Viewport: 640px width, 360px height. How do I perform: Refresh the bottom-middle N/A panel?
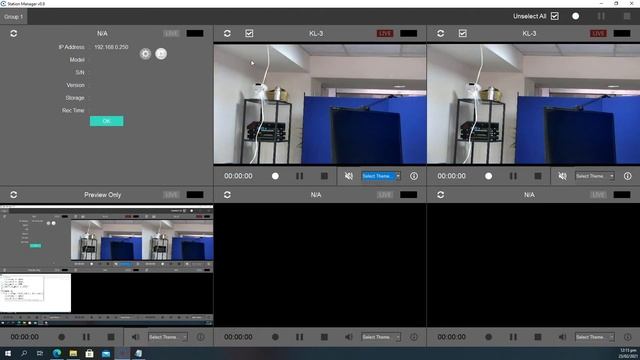tap(227, 195)
